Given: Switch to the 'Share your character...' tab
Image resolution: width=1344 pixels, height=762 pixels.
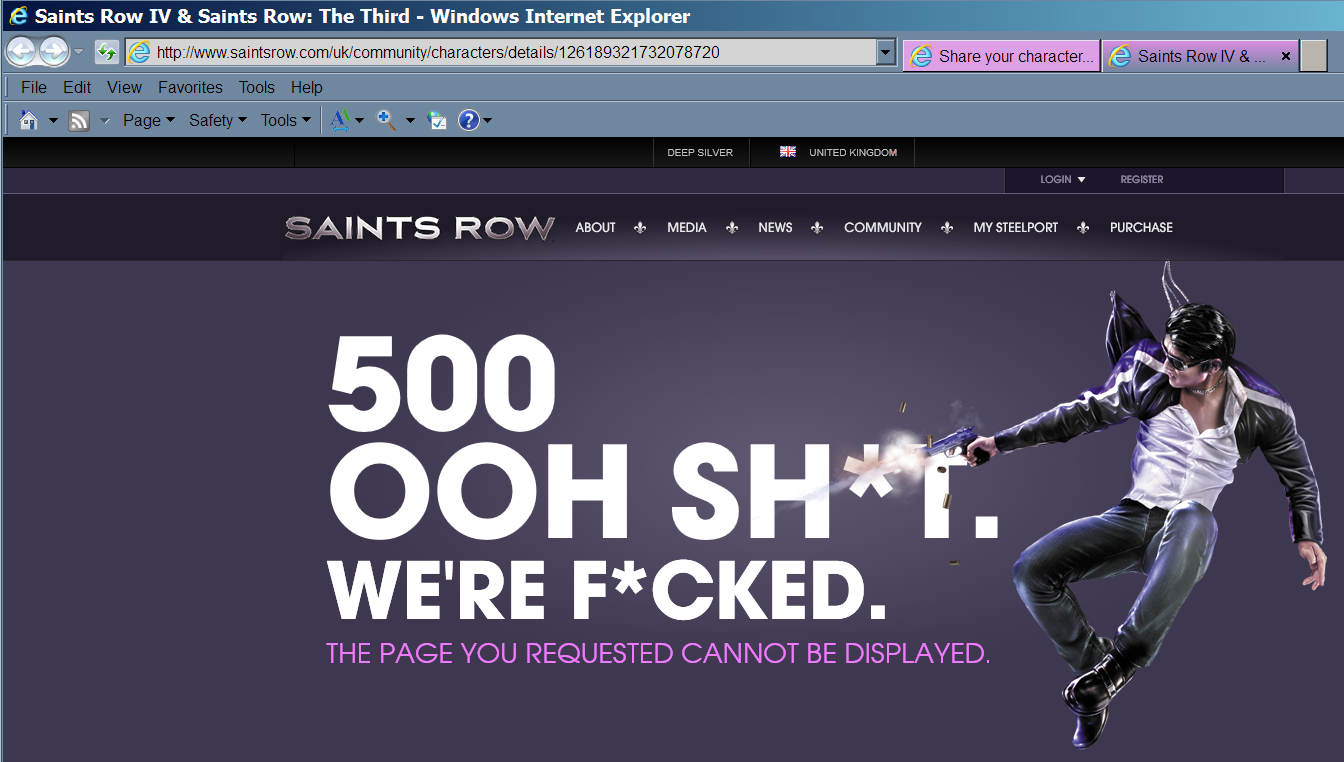Looking at the screenshot, I should point(1001,56).
